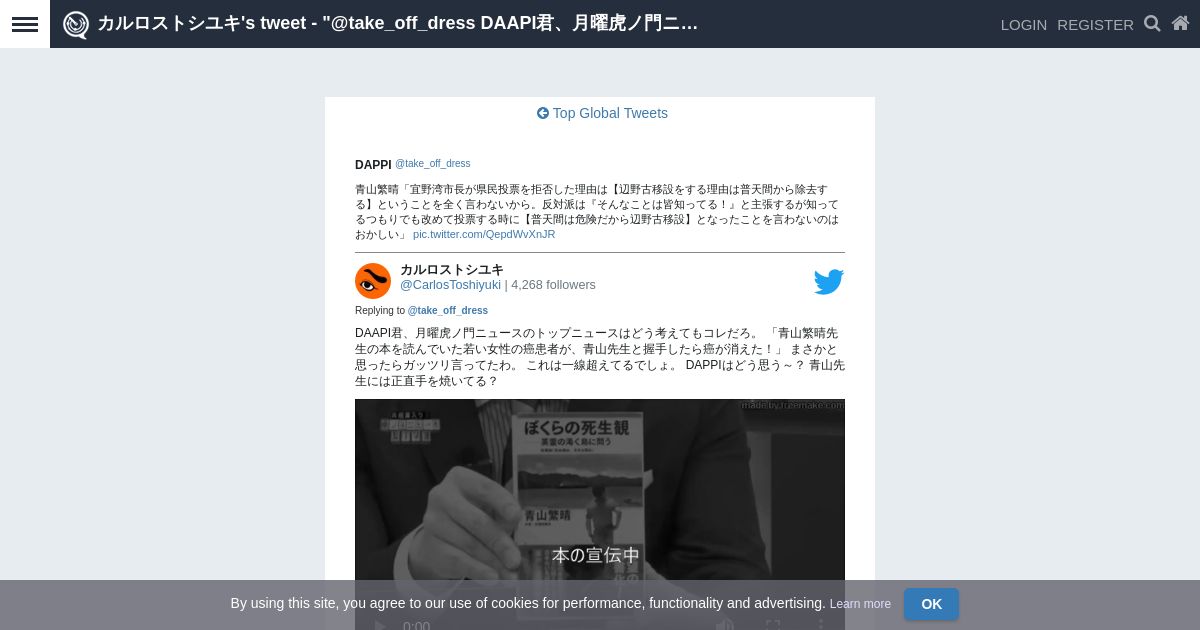Click @take_off_dress in Replying to line
The height and width of the screenshot is (630, 1200).
point(448,311)
